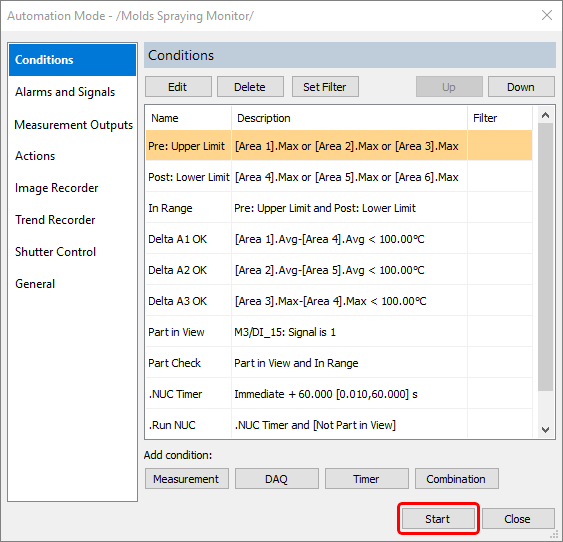Click the Set Filter button

(325, 87)
